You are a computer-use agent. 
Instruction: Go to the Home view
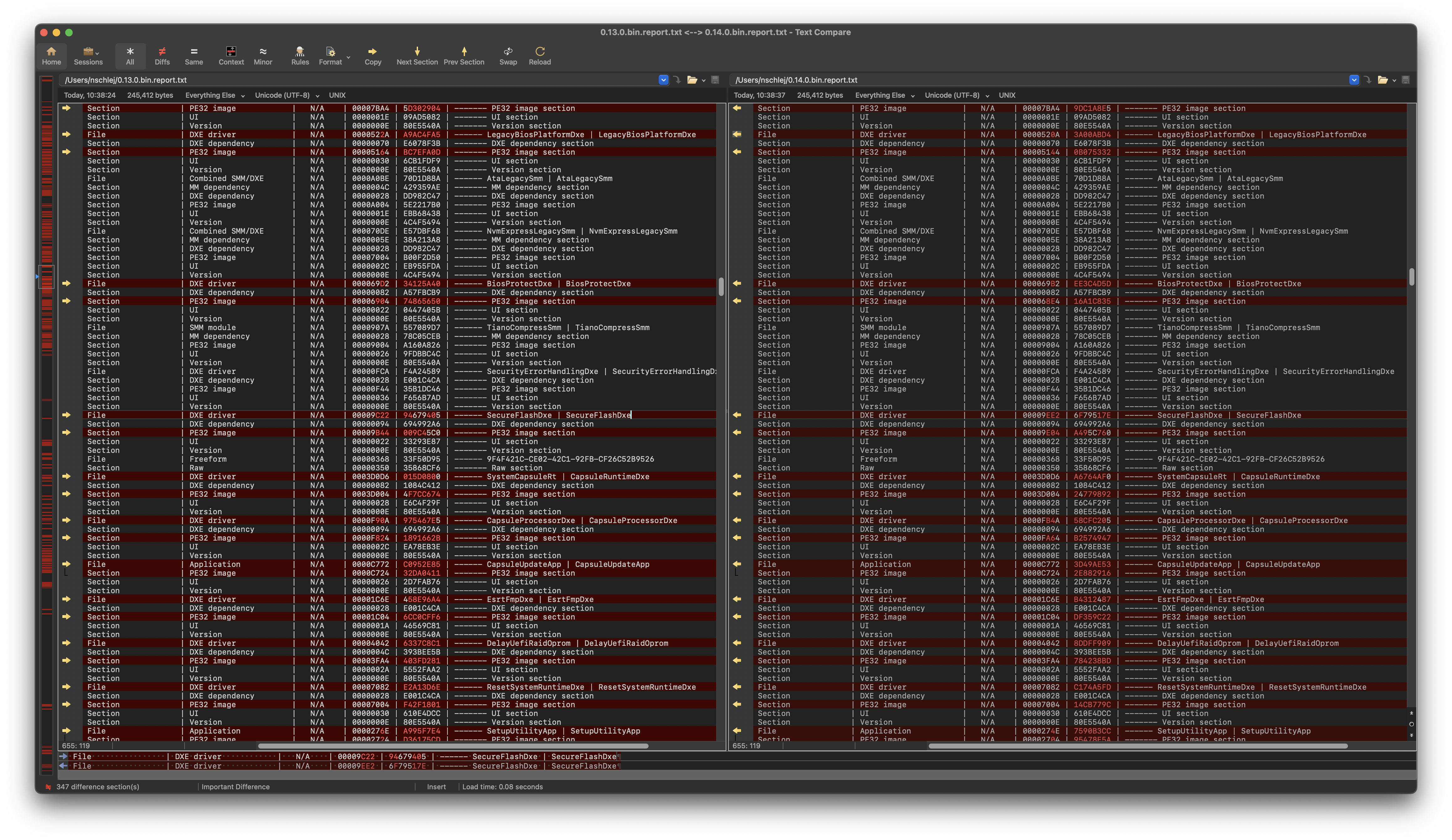(x=51, y=56)
